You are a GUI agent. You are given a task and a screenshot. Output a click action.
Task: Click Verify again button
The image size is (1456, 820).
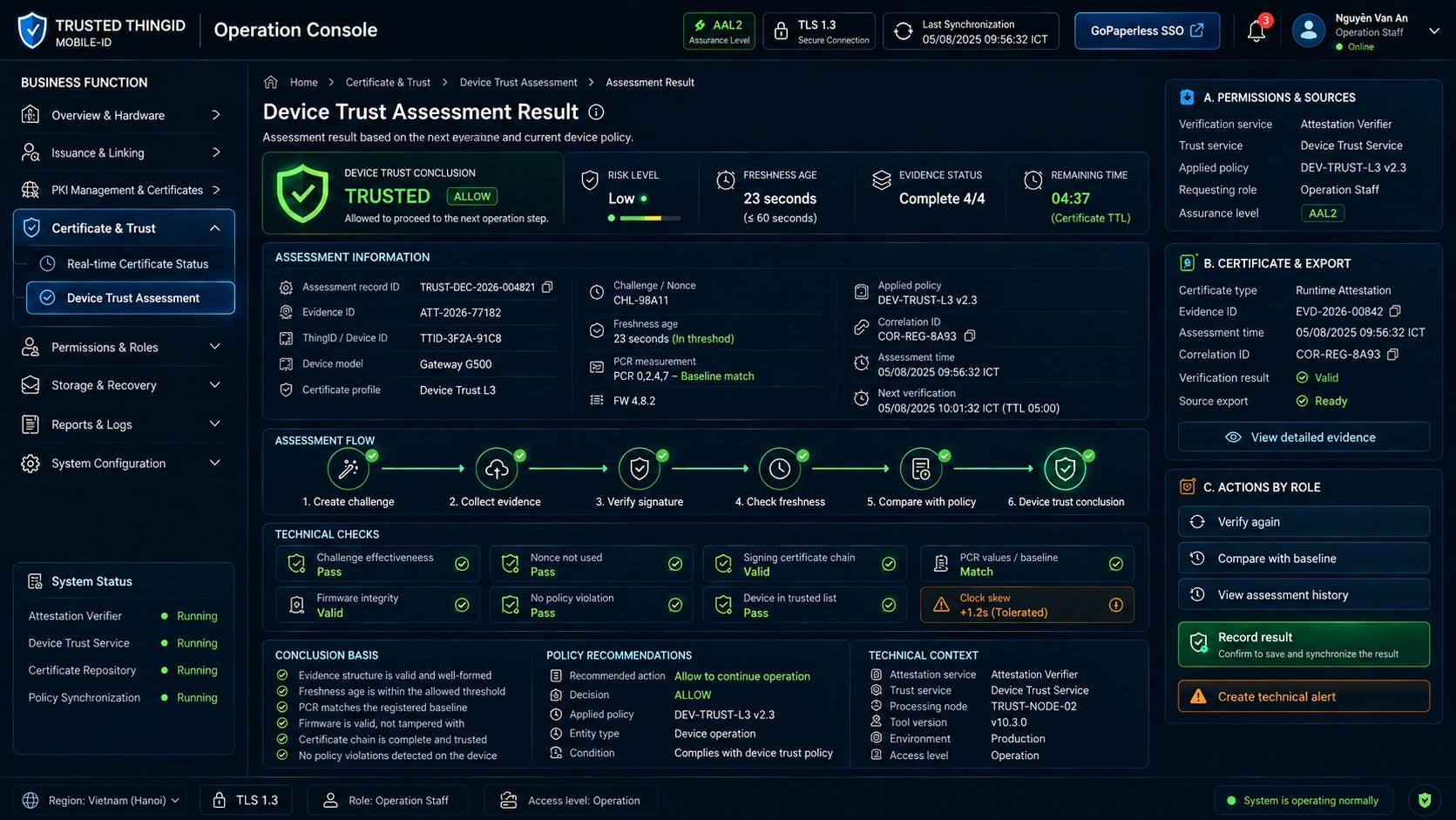click(x=1304, y=522)
